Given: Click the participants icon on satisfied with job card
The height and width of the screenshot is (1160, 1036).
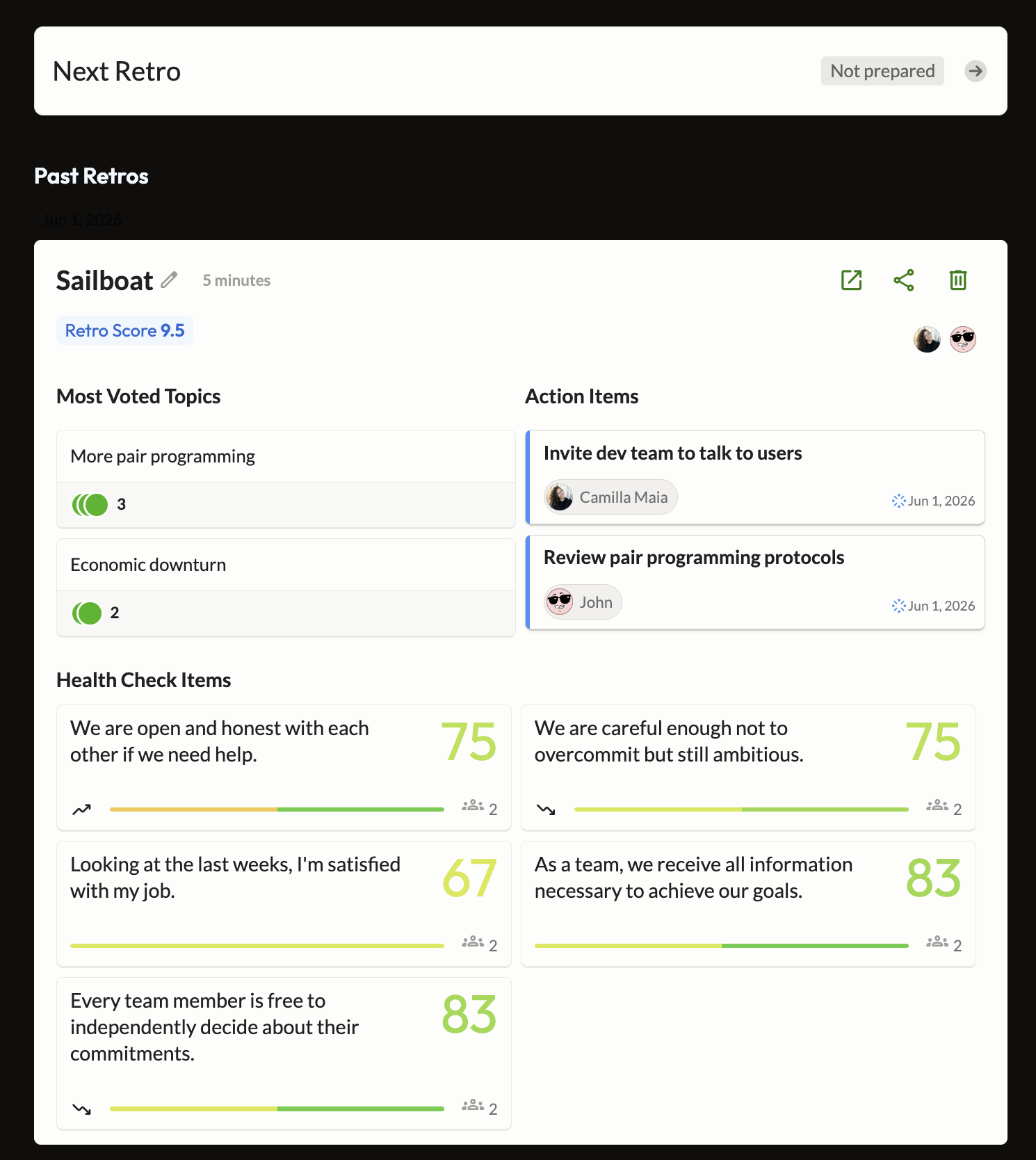Looking at the screenshot, I should coord(473,942).
